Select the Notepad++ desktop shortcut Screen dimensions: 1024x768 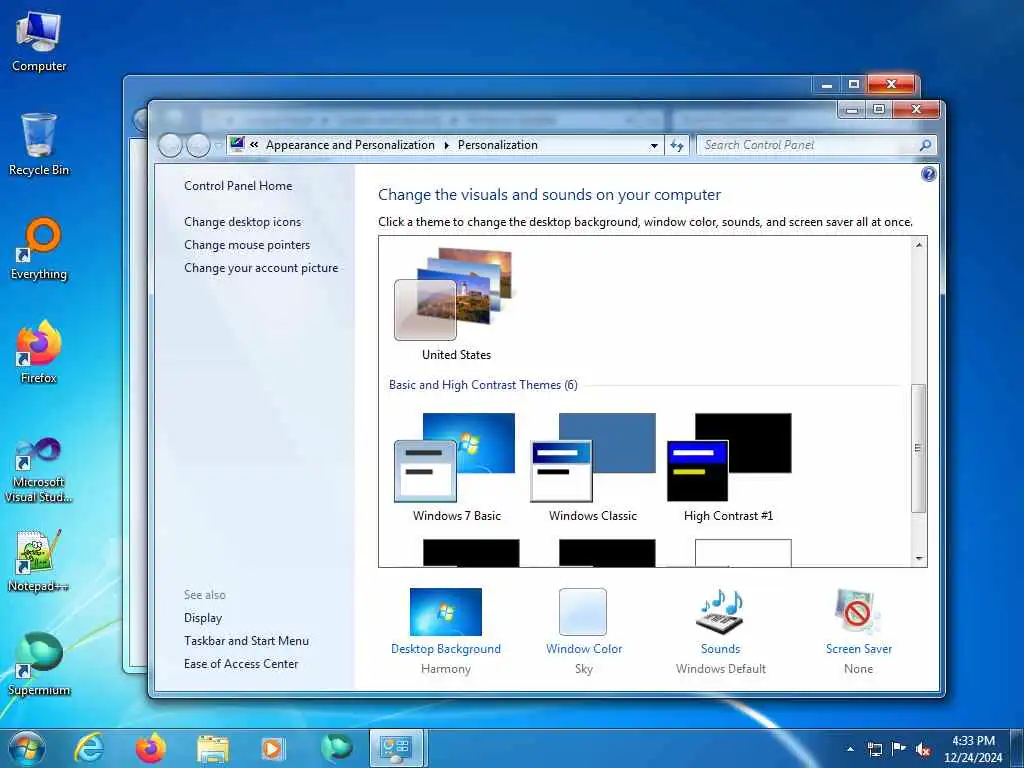(x=39, y=560)
